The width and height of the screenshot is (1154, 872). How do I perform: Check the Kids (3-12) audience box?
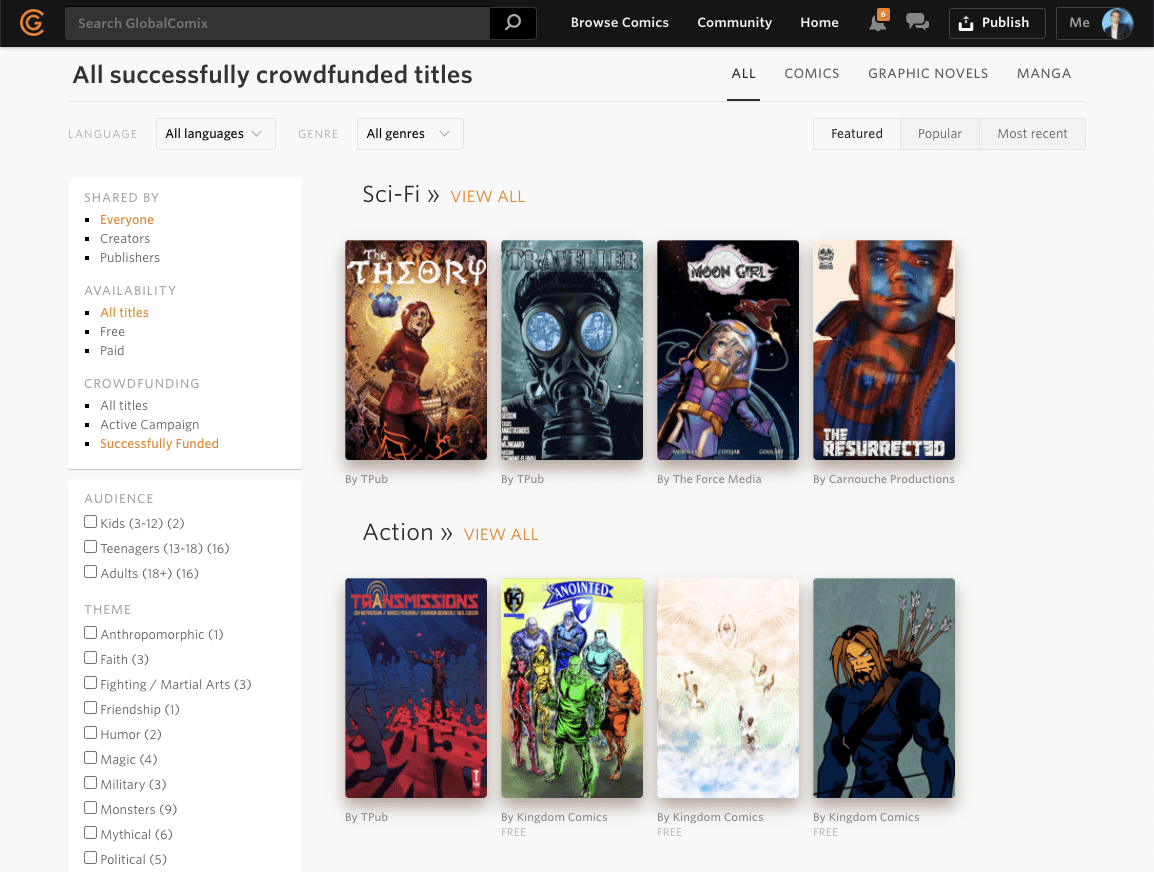click(91, 522)
